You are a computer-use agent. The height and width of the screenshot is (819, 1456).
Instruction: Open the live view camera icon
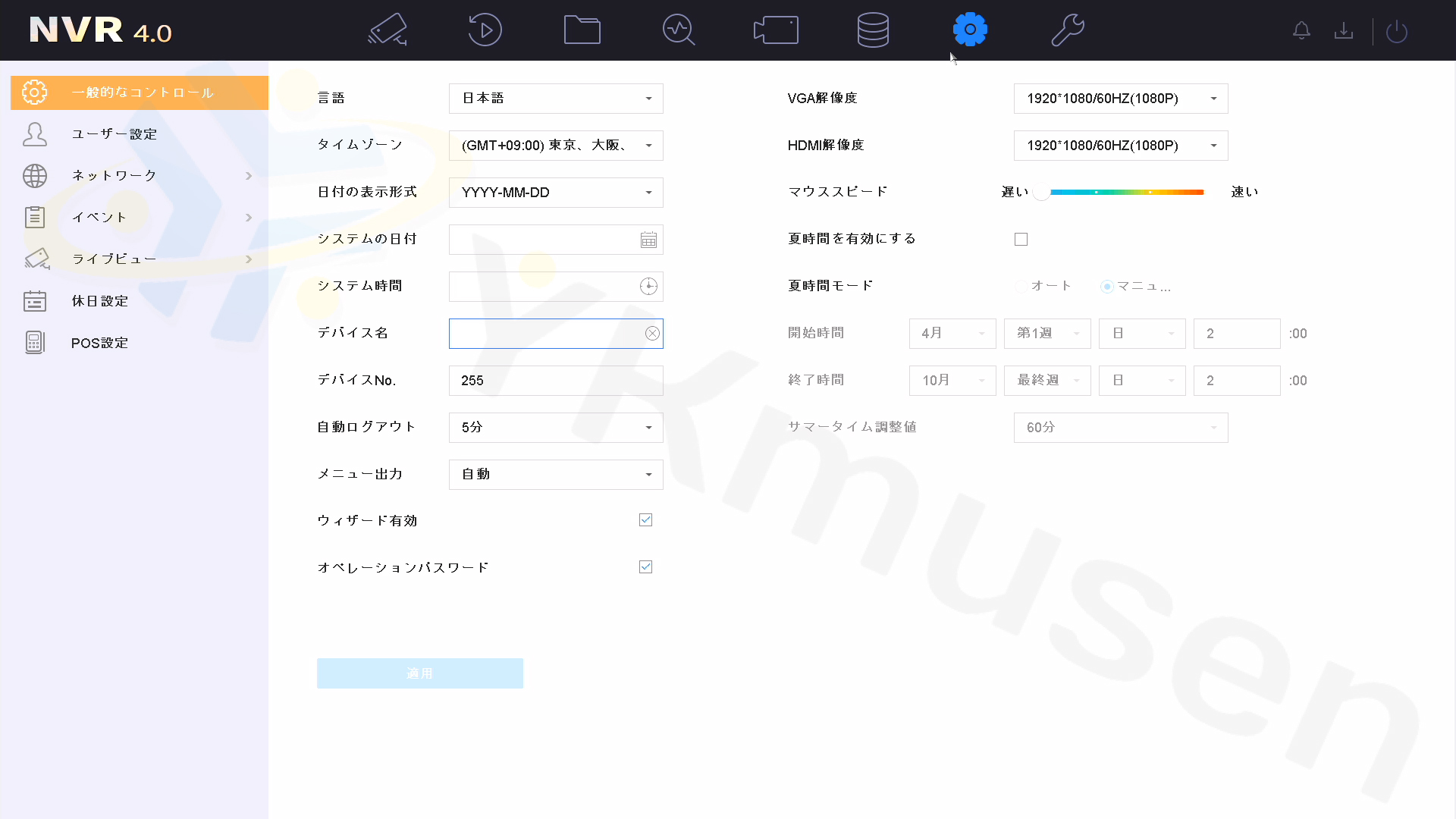pyautogui.click(x=387, y=30)
